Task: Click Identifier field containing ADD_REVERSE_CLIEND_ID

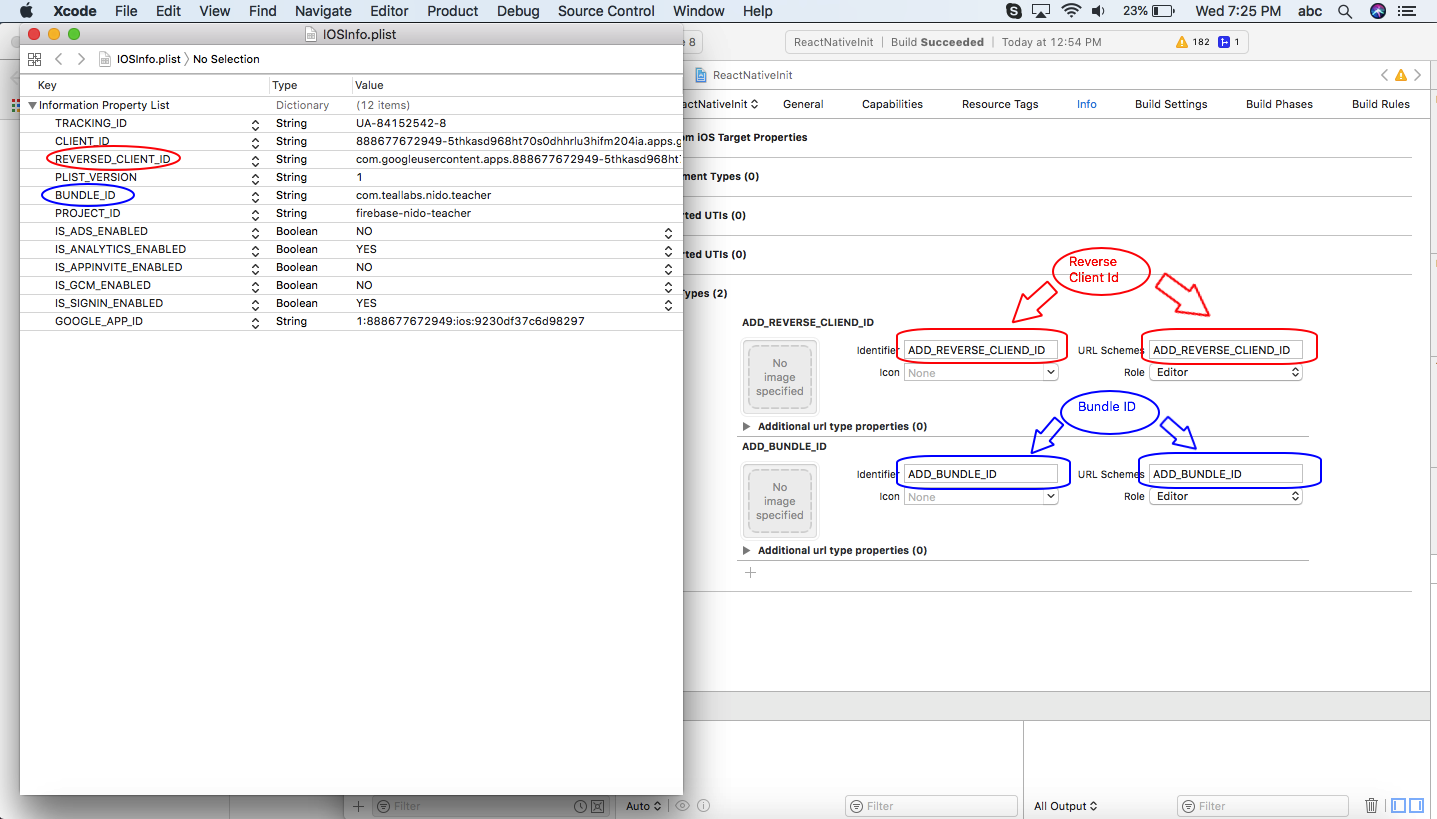Action: coord(980,350)
